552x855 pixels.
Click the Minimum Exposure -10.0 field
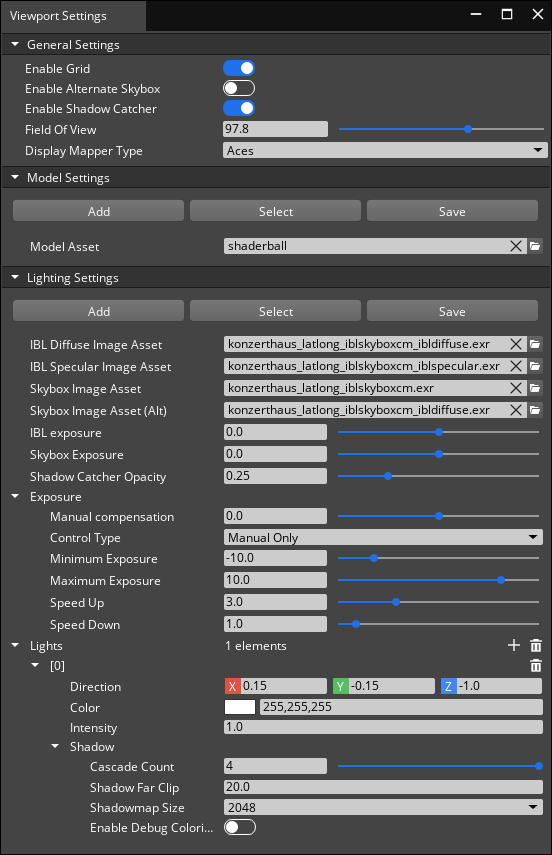point(275,558)
